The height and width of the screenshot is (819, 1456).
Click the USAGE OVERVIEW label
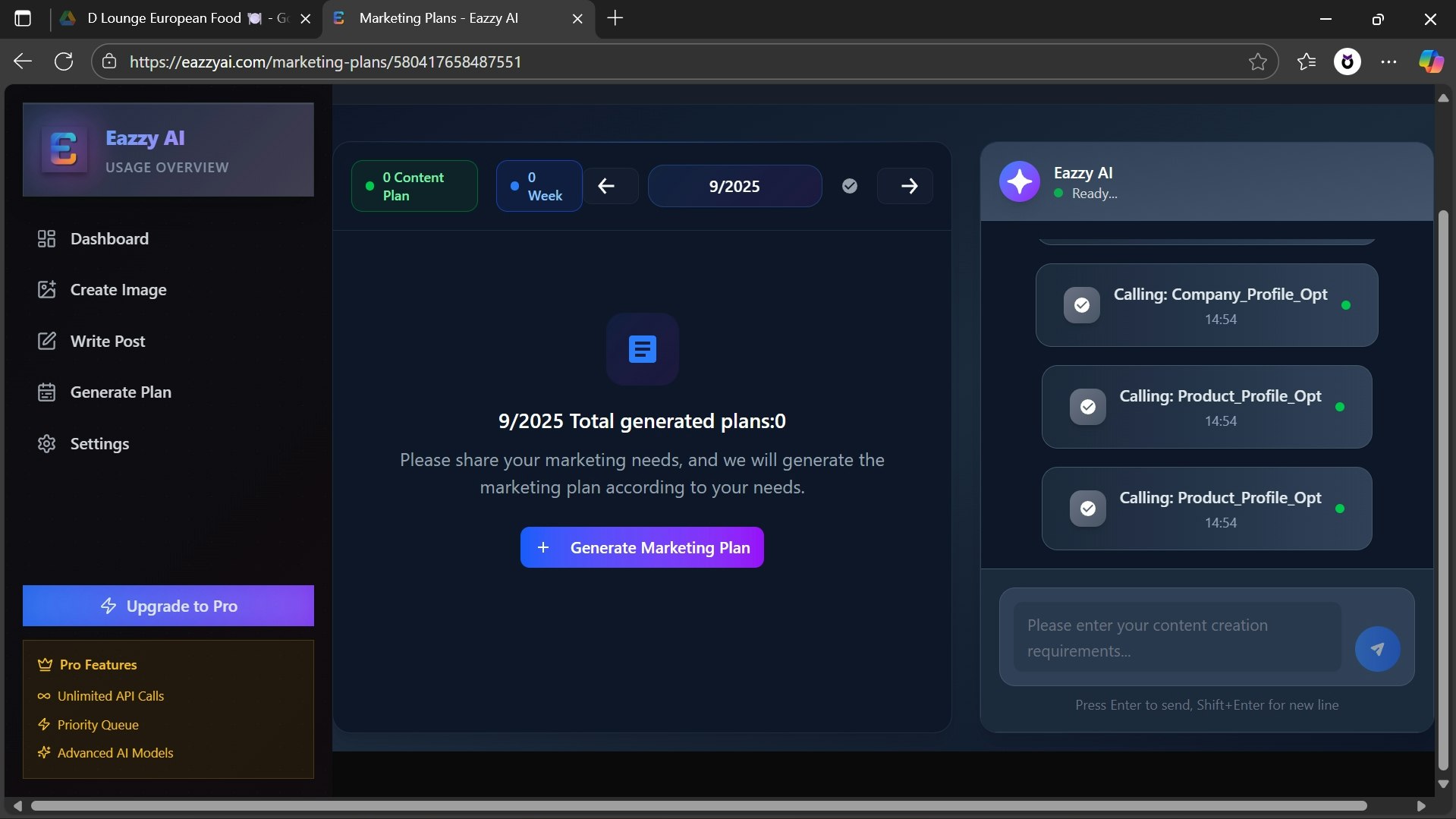[167, 167]
